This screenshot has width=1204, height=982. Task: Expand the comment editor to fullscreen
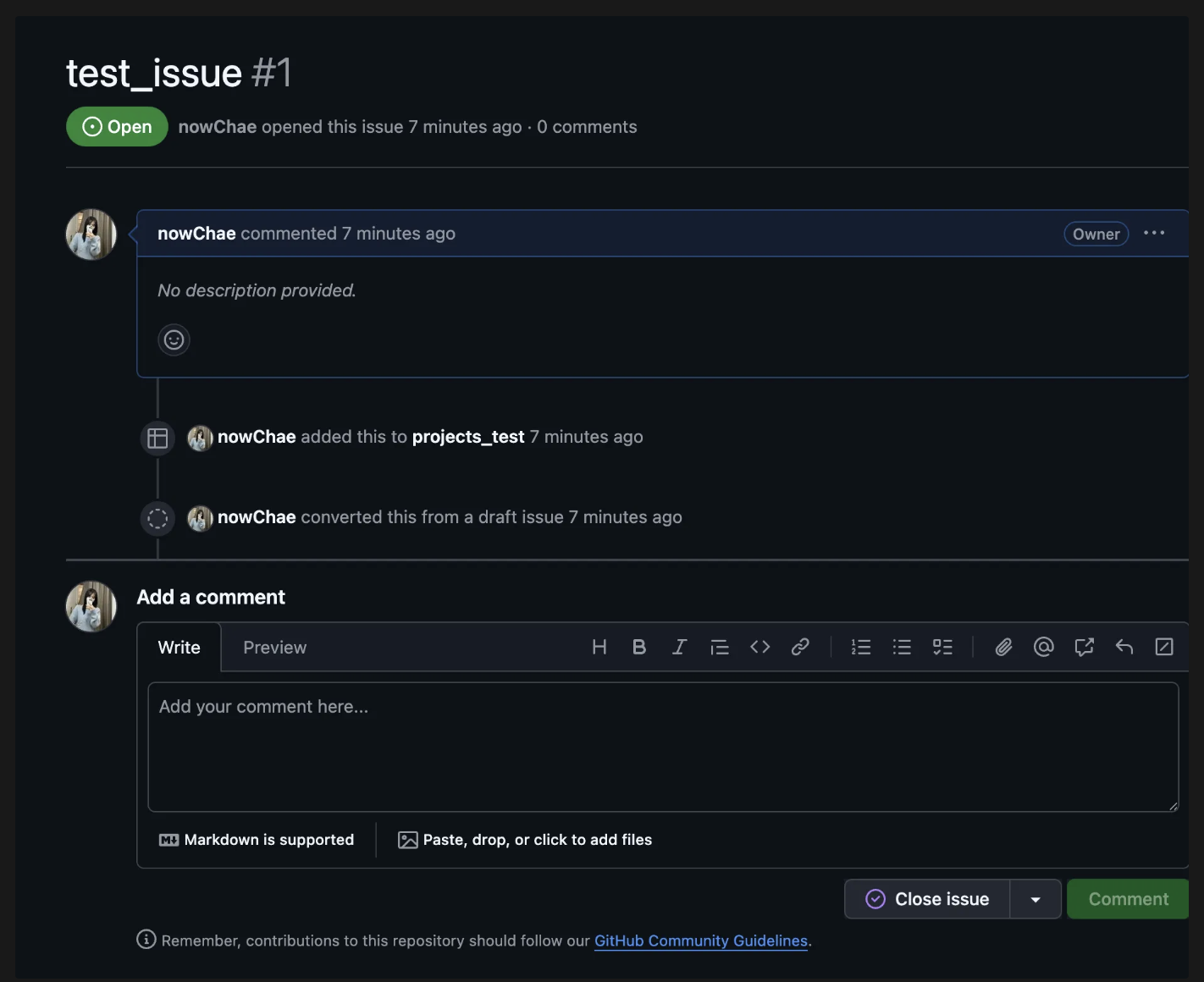point(1164,647)
